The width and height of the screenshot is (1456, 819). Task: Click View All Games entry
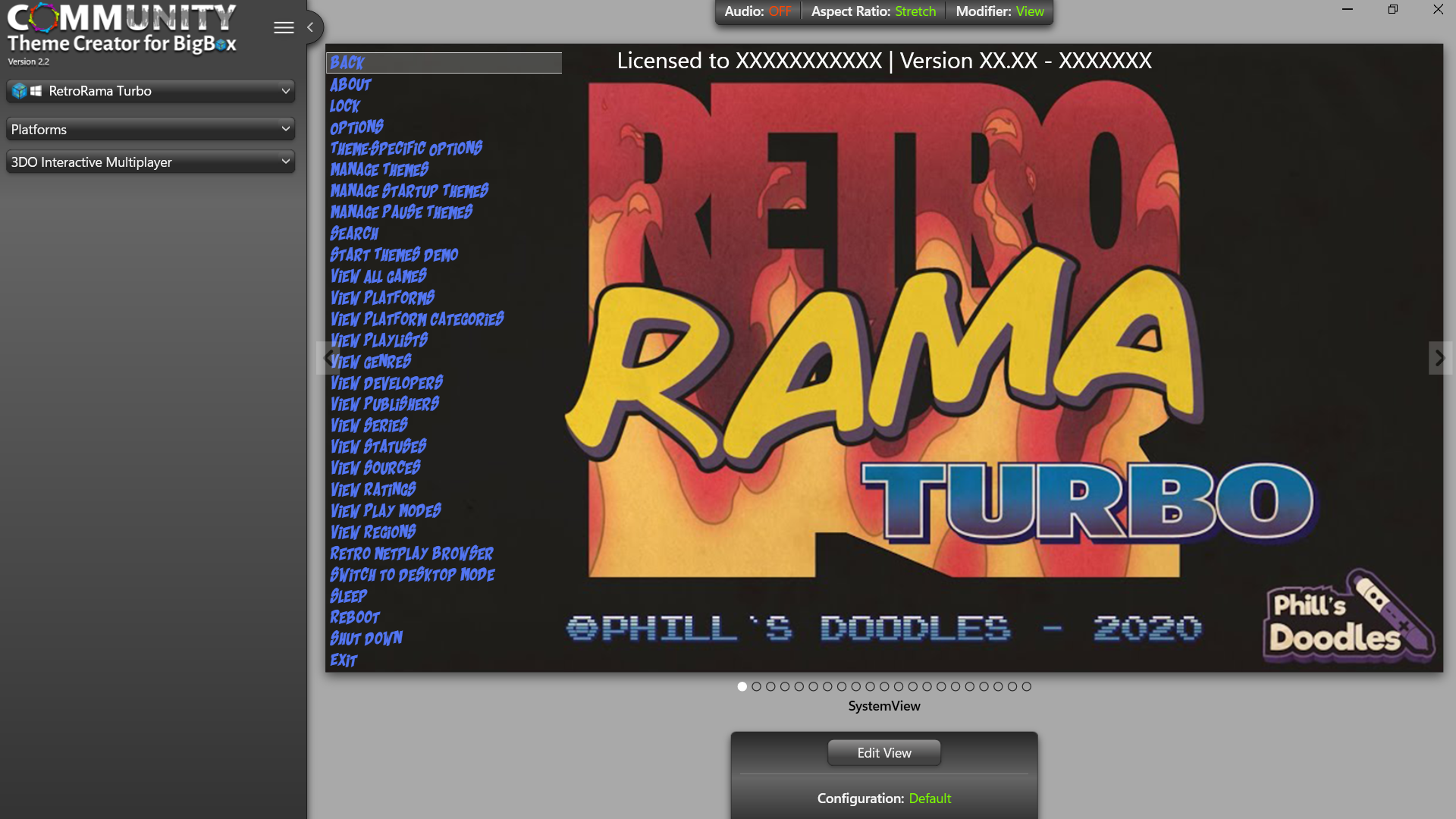pos(378,276)
